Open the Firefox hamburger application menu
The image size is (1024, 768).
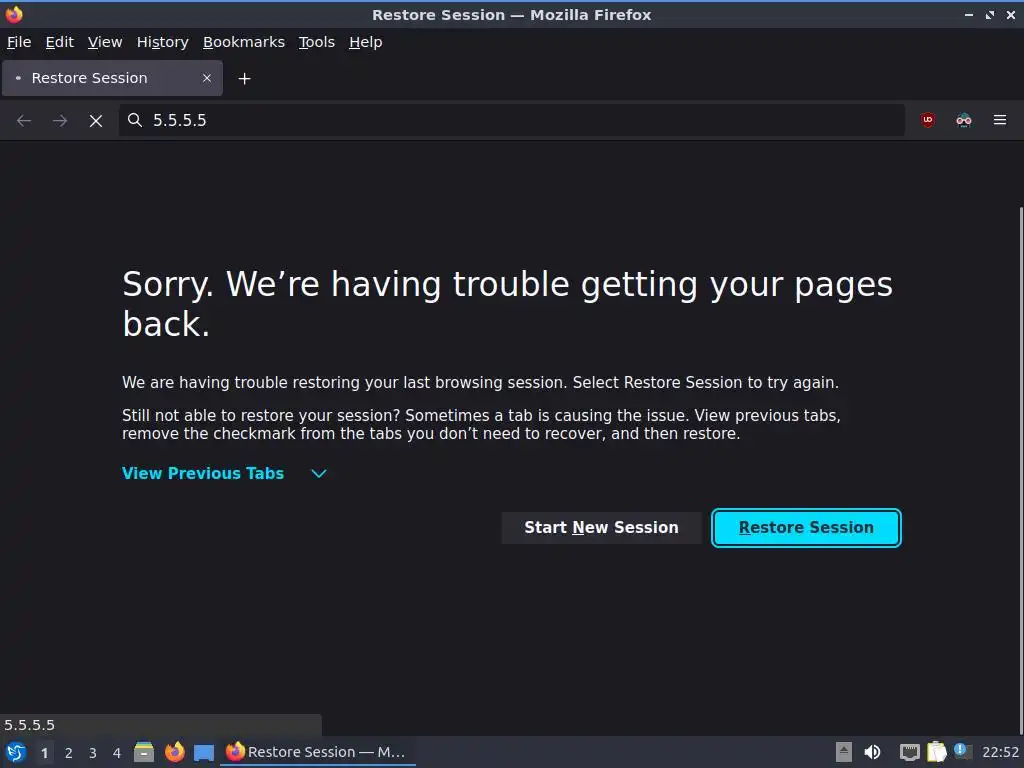[999, 120]
